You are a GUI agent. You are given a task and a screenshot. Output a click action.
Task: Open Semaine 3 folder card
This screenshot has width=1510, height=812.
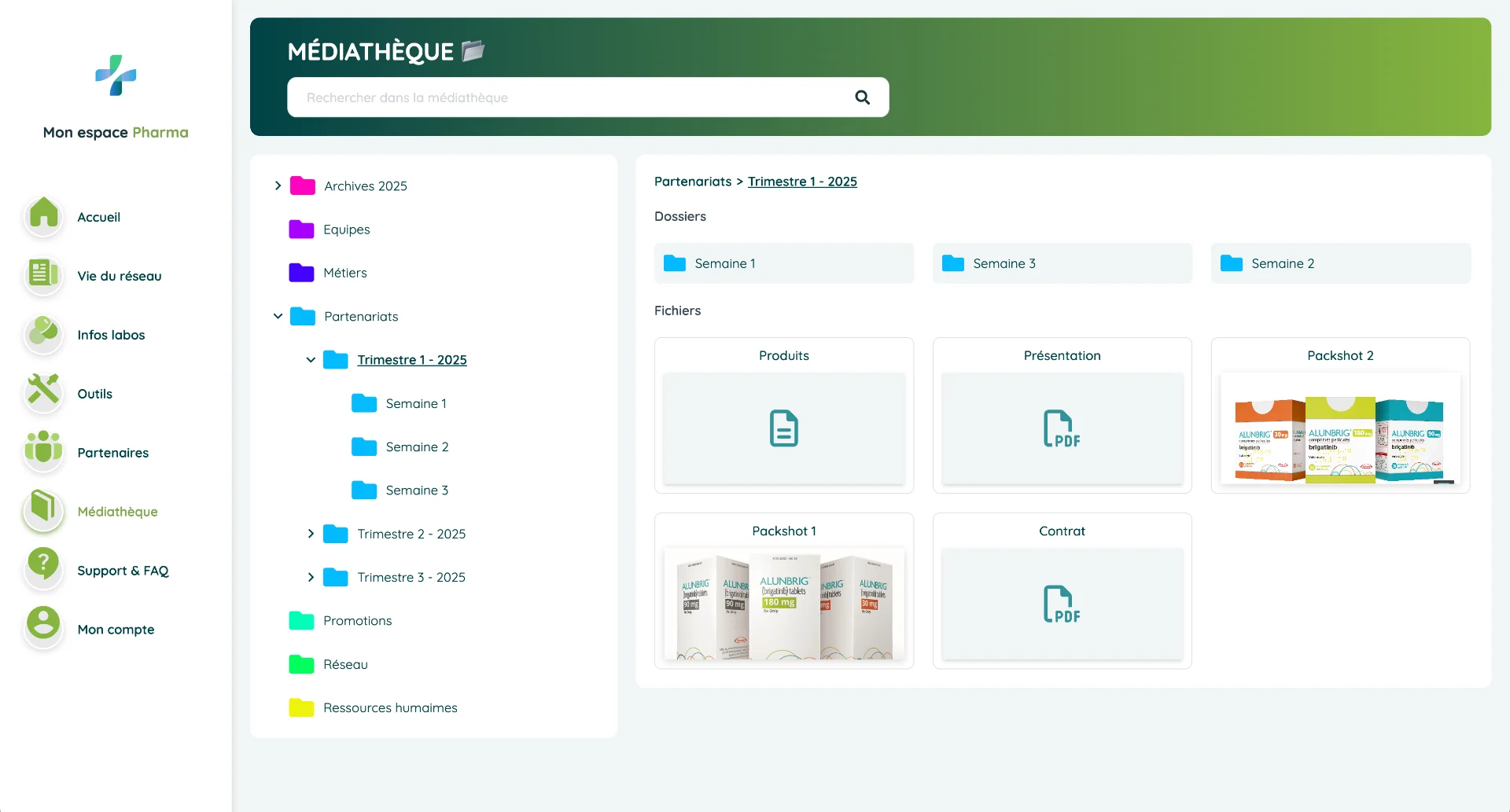coord(1063,263)
